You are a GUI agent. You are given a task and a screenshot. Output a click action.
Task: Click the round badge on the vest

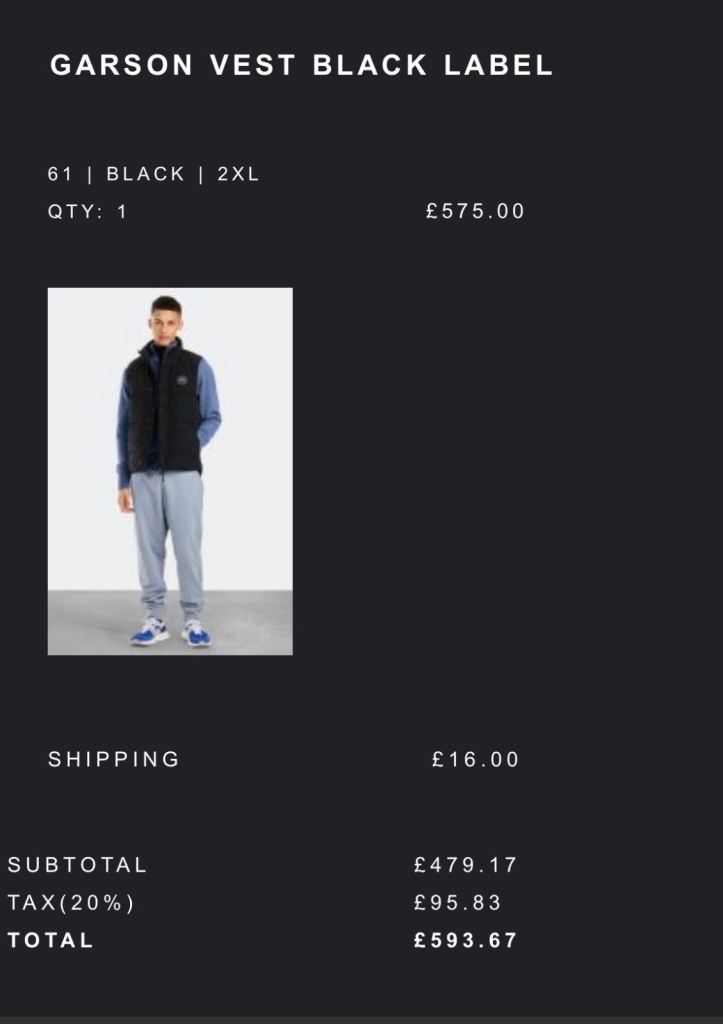(181, 378)
